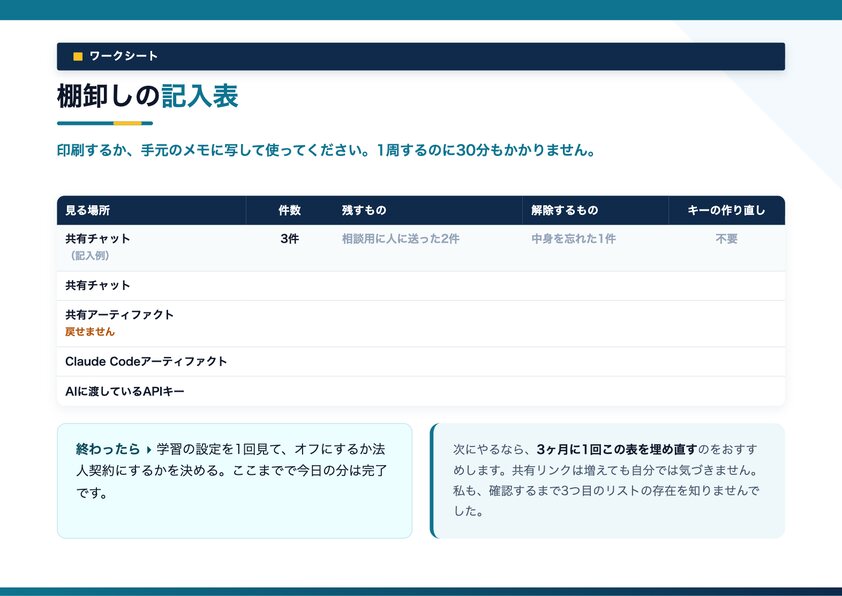Click the 不要 cell

726,239
